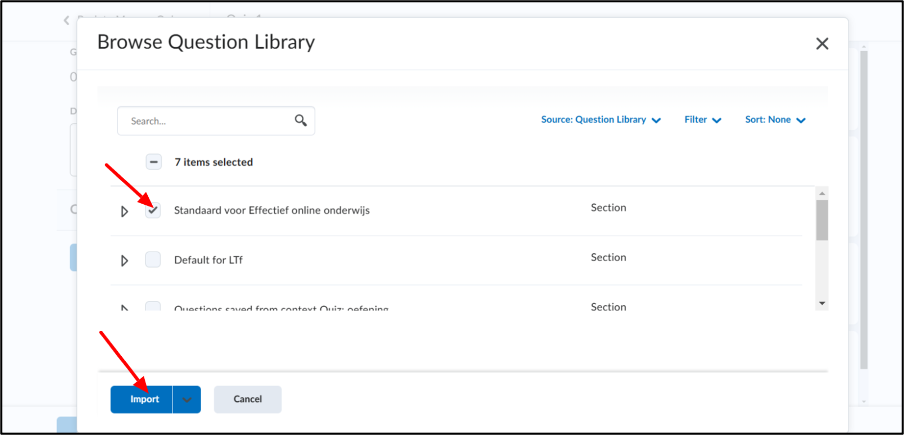Uncheck Standaard voor Effectief online onderwijs
This screenshot has height=436, width=904.
(x=153, y=210)
